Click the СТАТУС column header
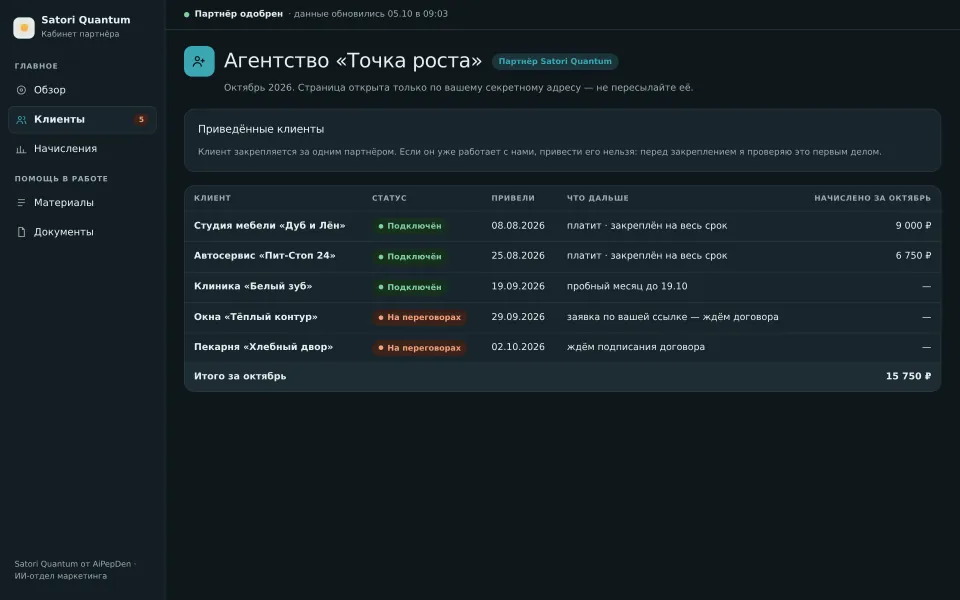The height and width of the screenshot is (600, 960). [x=389, y=198]
